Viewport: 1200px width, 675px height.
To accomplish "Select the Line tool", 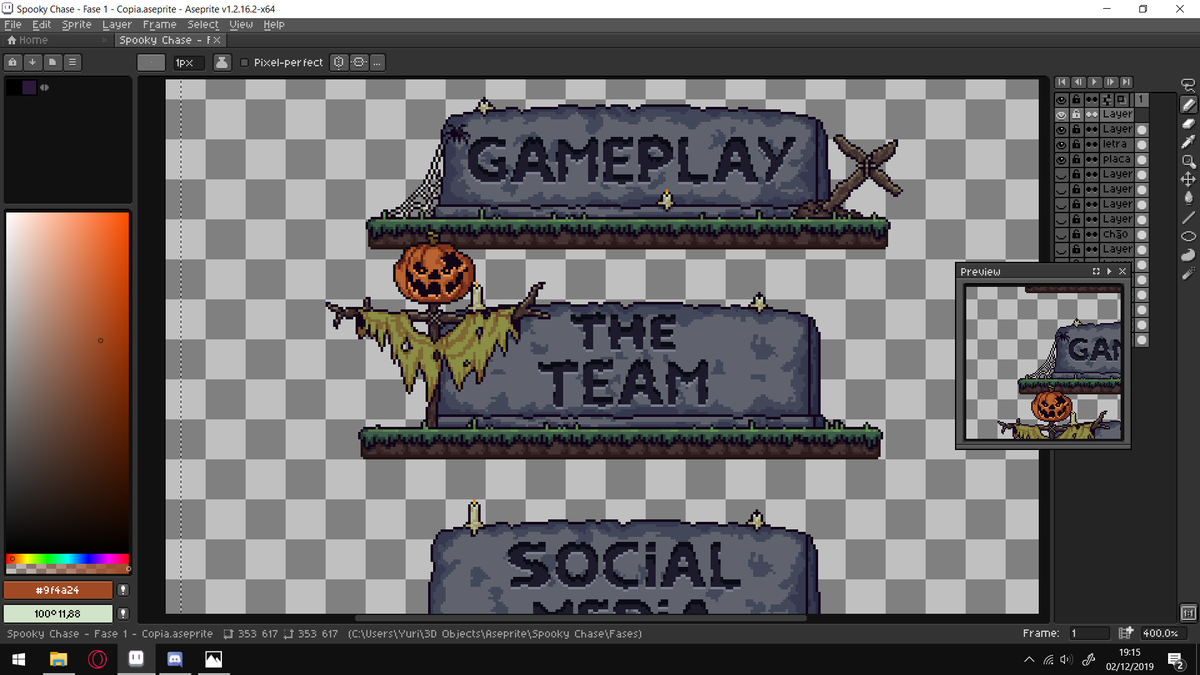I will (1188, 217).
